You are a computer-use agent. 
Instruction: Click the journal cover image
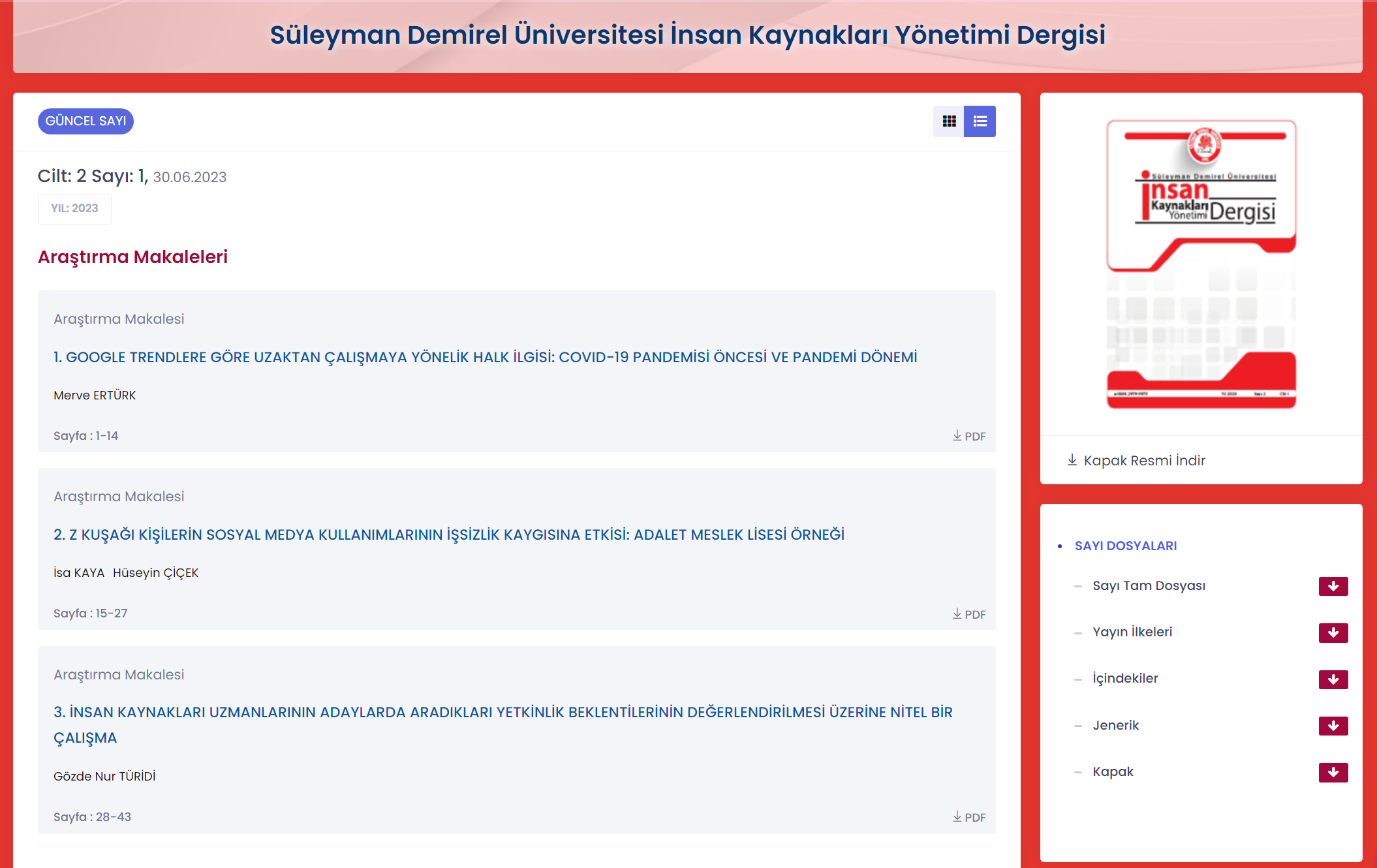1201,264
